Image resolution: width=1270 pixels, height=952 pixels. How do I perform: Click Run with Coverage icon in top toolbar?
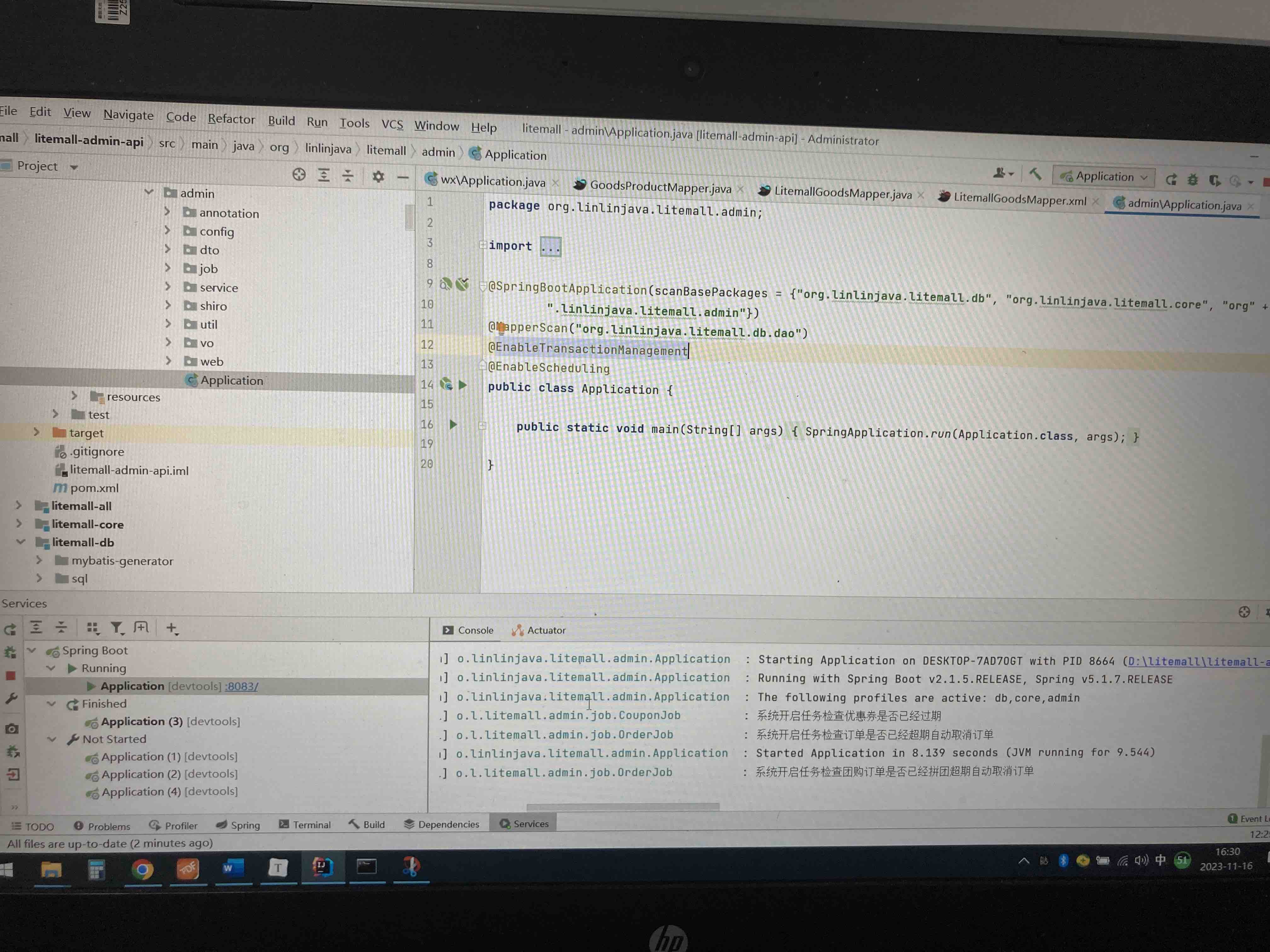pyautogui.click(x=1214, y=181)
